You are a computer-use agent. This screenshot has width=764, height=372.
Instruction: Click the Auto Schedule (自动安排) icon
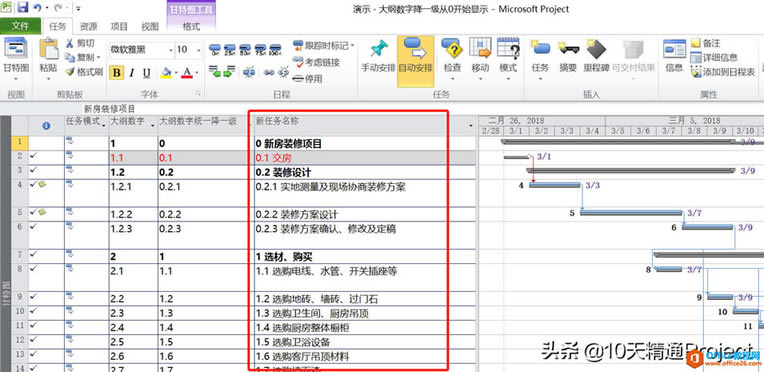pyautogui.click(x=415, y=49)
